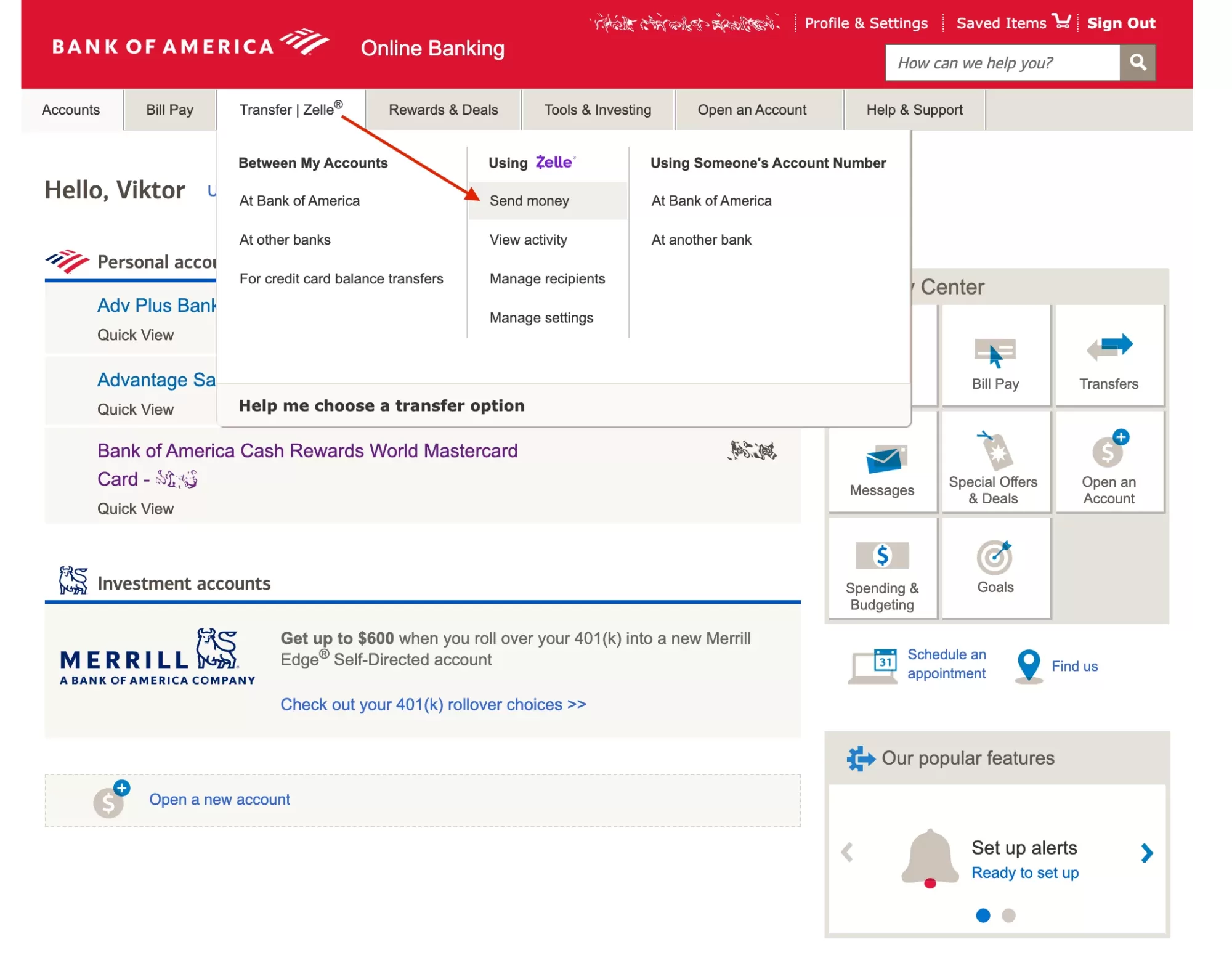Viewport: 1232px width, 963px height.
Task: Click the search magnifier icon button
Action: (x=1137, y=62)
